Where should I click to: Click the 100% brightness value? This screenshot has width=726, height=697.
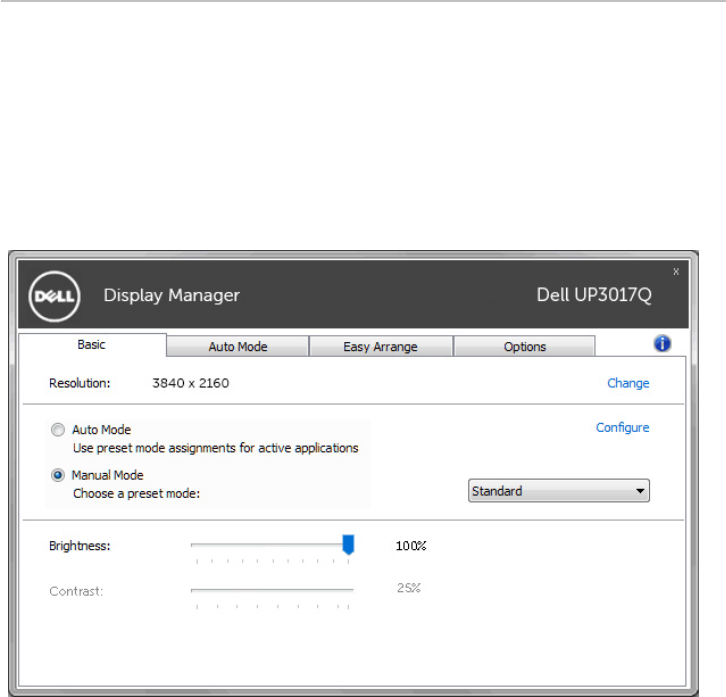tap(411, 546)
